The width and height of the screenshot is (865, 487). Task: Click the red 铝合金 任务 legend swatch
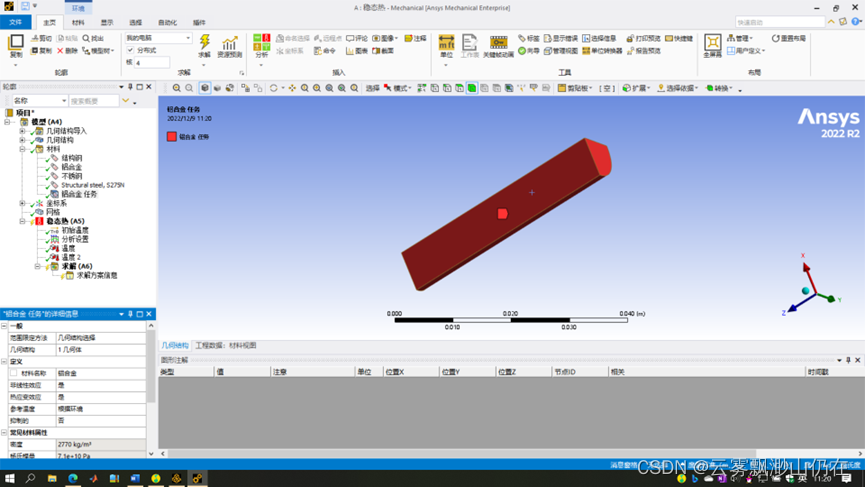172,137
